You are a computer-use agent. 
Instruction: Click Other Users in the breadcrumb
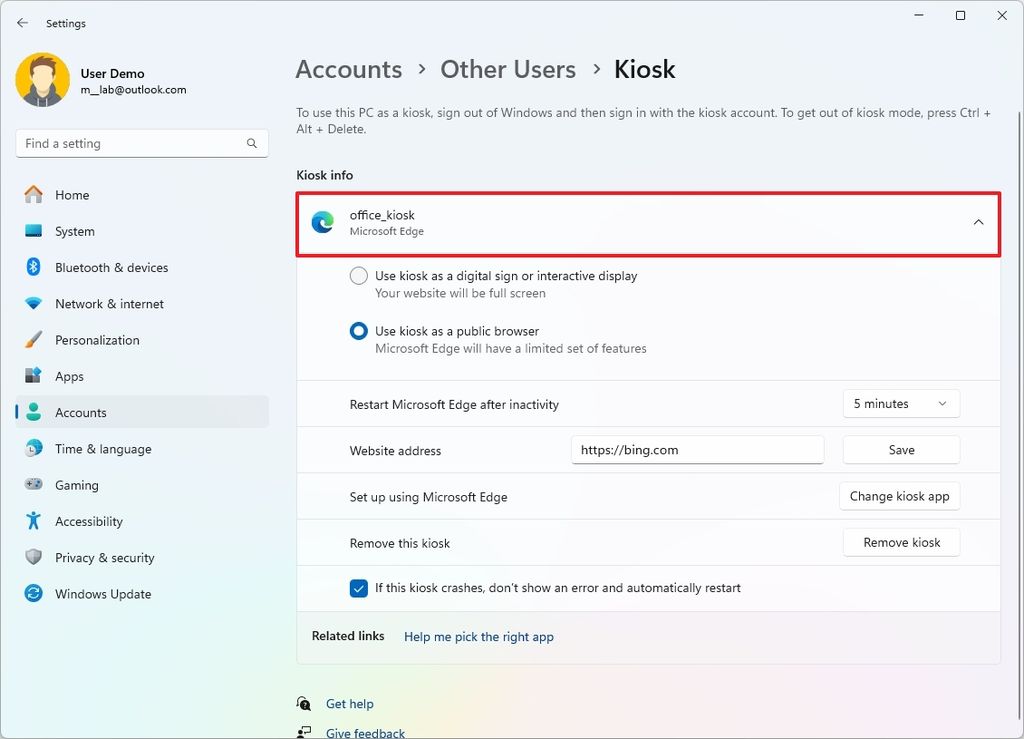click(508, 69)
